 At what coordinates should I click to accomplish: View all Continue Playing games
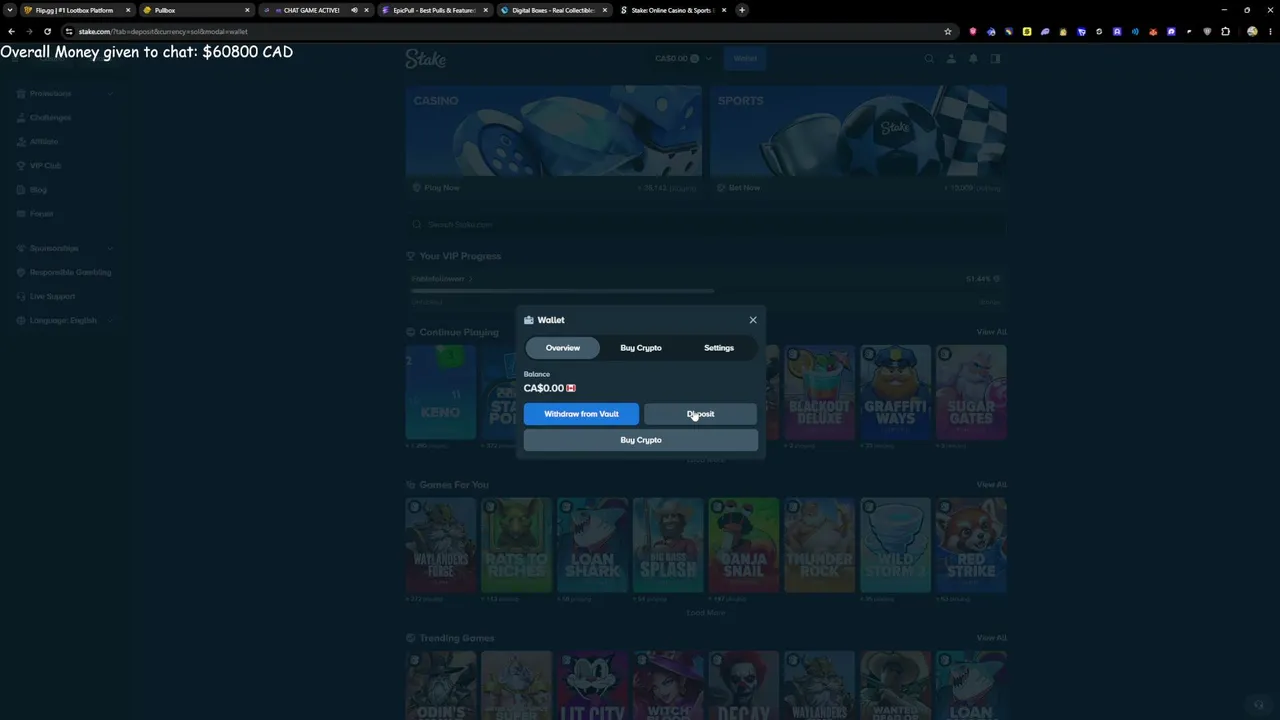click(x=991, y=332)
